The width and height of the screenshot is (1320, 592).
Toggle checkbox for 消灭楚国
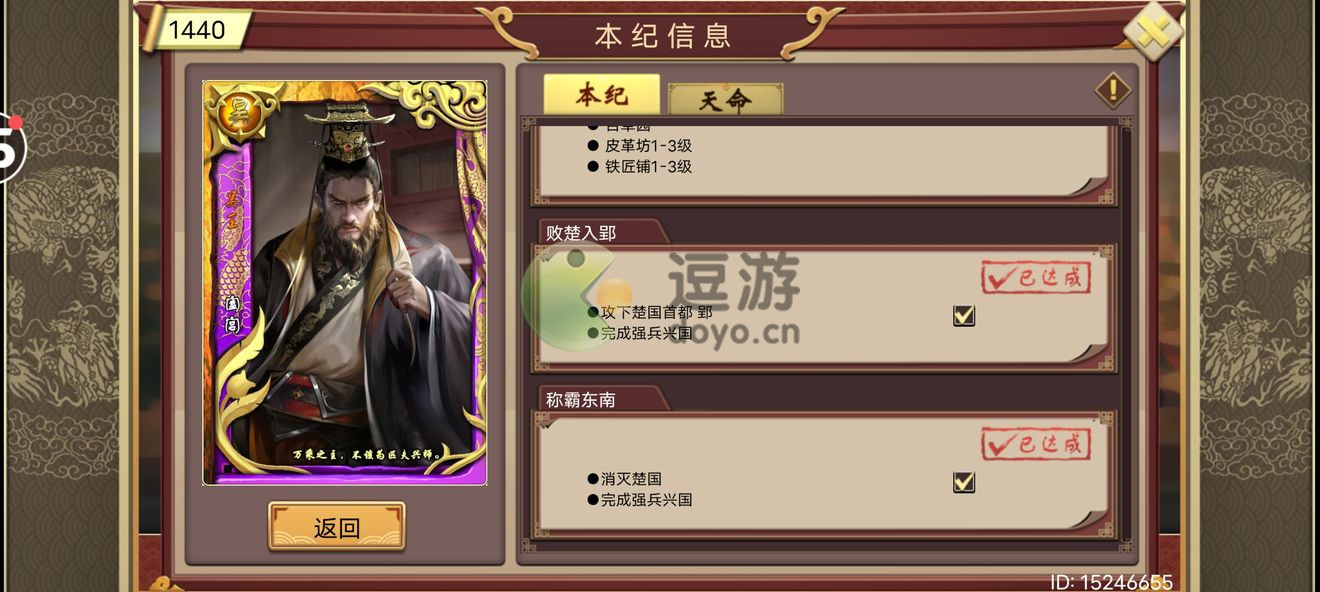[x=964, y=482]
